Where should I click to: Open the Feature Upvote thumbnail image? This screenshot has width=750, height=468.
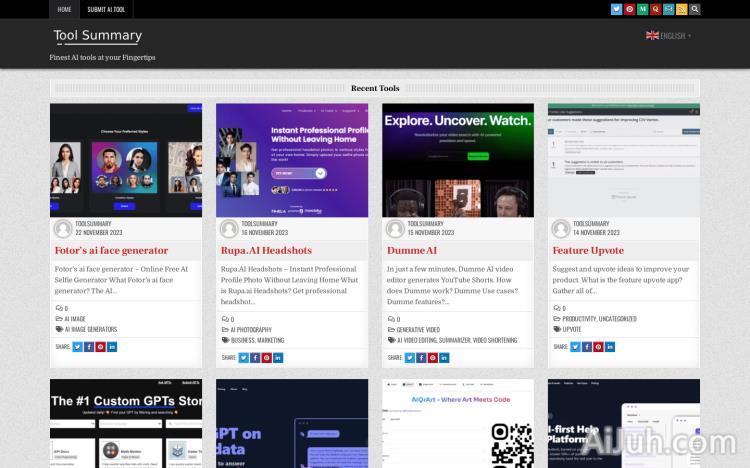pos(623,160)
